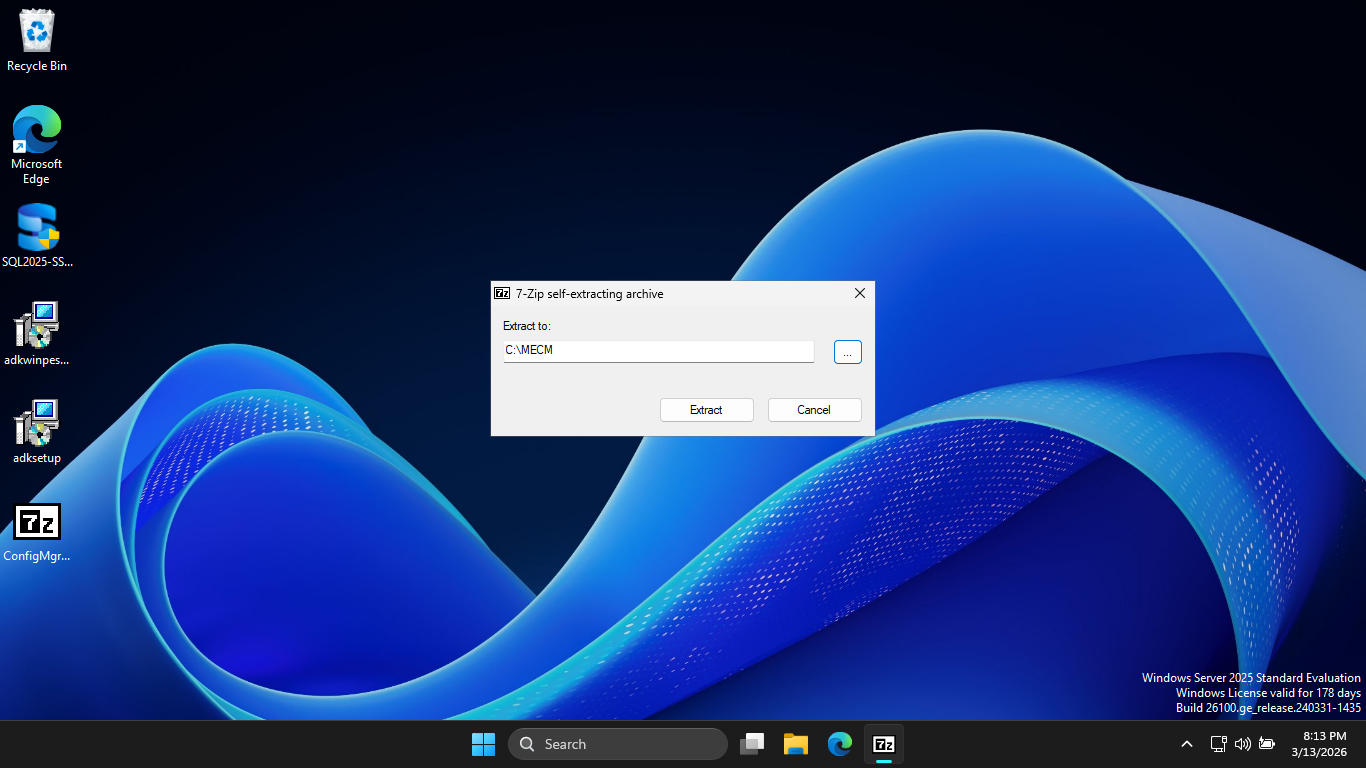Select the SQL2025-SS desktop icon
Screen dimensions: 1366x768
coord(37,236)
